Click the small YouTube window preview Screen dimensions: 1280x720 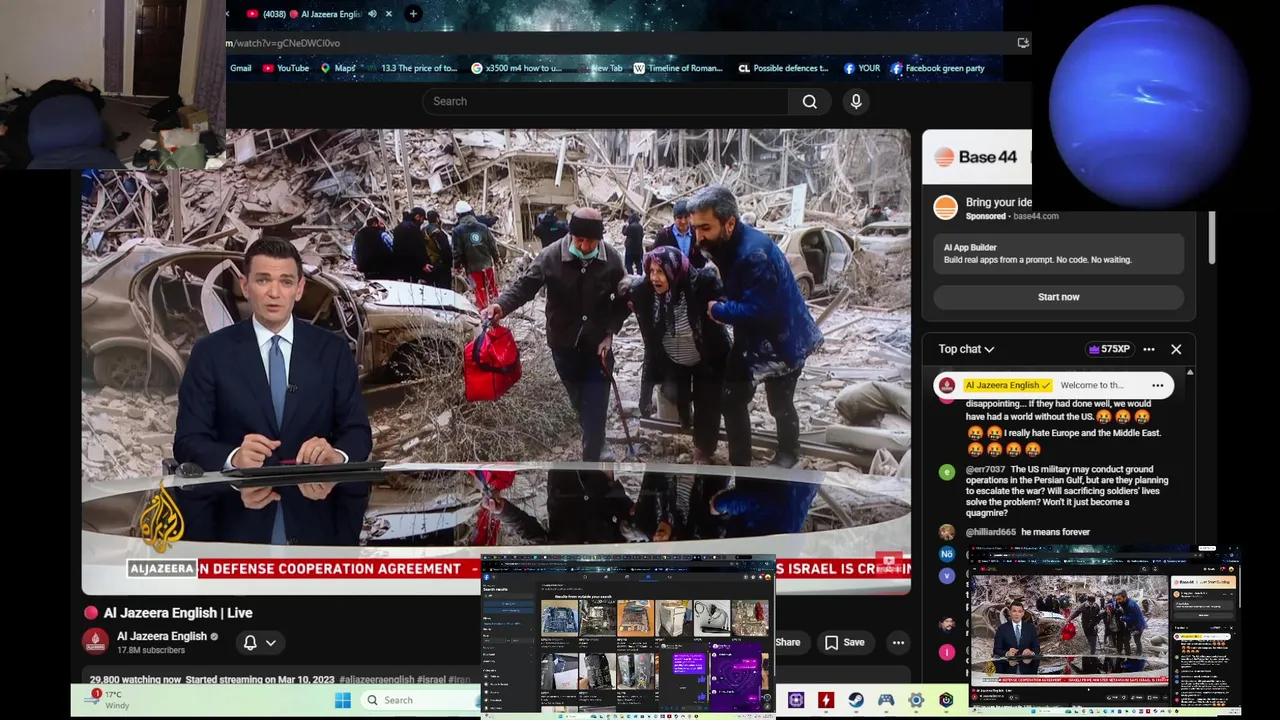coord(1103,630)
